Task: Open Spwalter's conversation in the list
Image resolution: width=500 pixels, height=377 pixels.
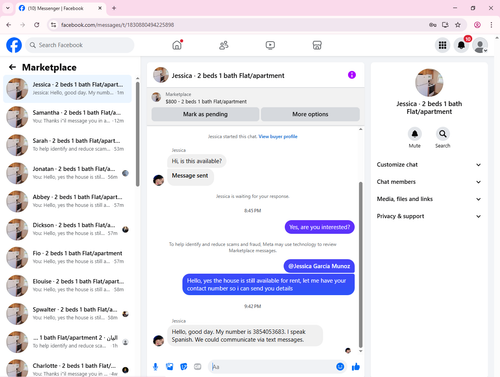Action: (67, 314)
